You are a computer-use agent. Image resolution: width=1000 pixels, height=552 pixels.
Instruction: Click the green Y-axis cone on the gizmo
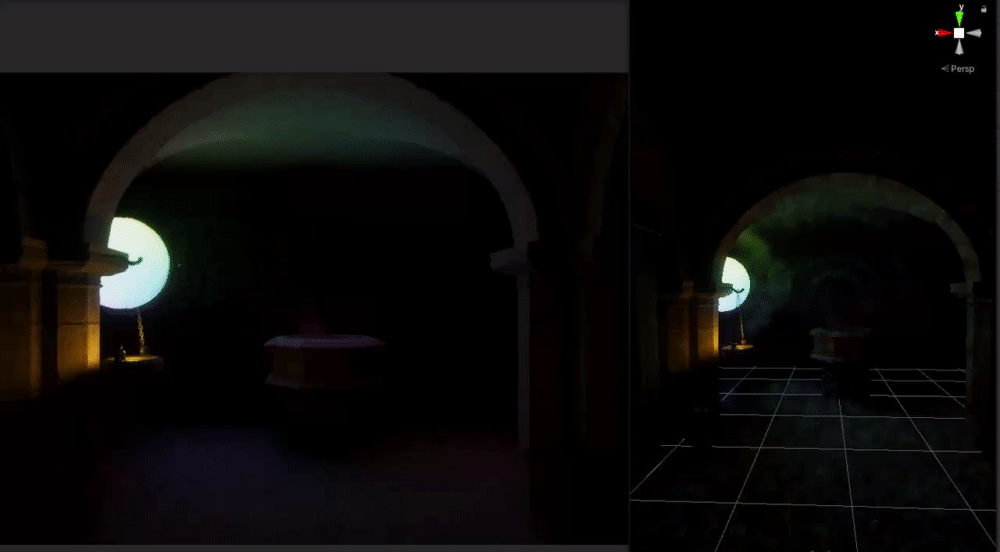(959, 18)
